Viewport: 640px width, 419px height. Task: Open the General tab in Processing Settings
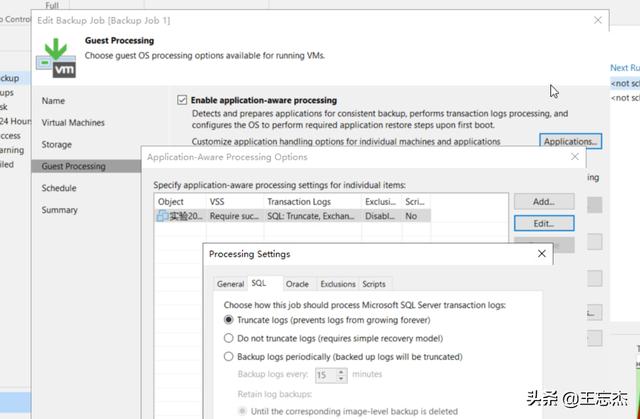[230, 284]
